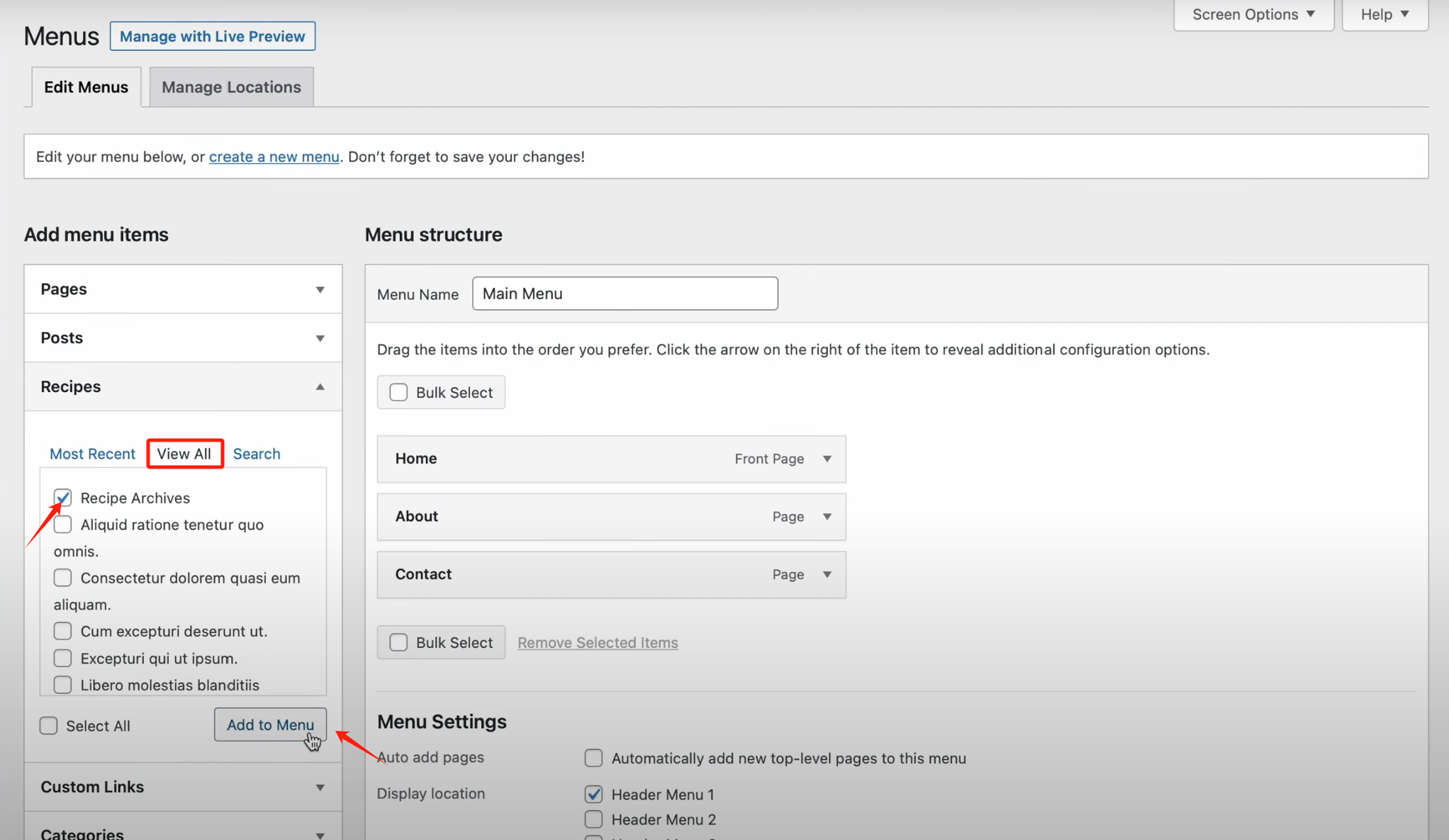Image resolution: width=1449 pixels, height=840 pixels.
Task: Open Home menu item options arrow
Action: [827, 459]
